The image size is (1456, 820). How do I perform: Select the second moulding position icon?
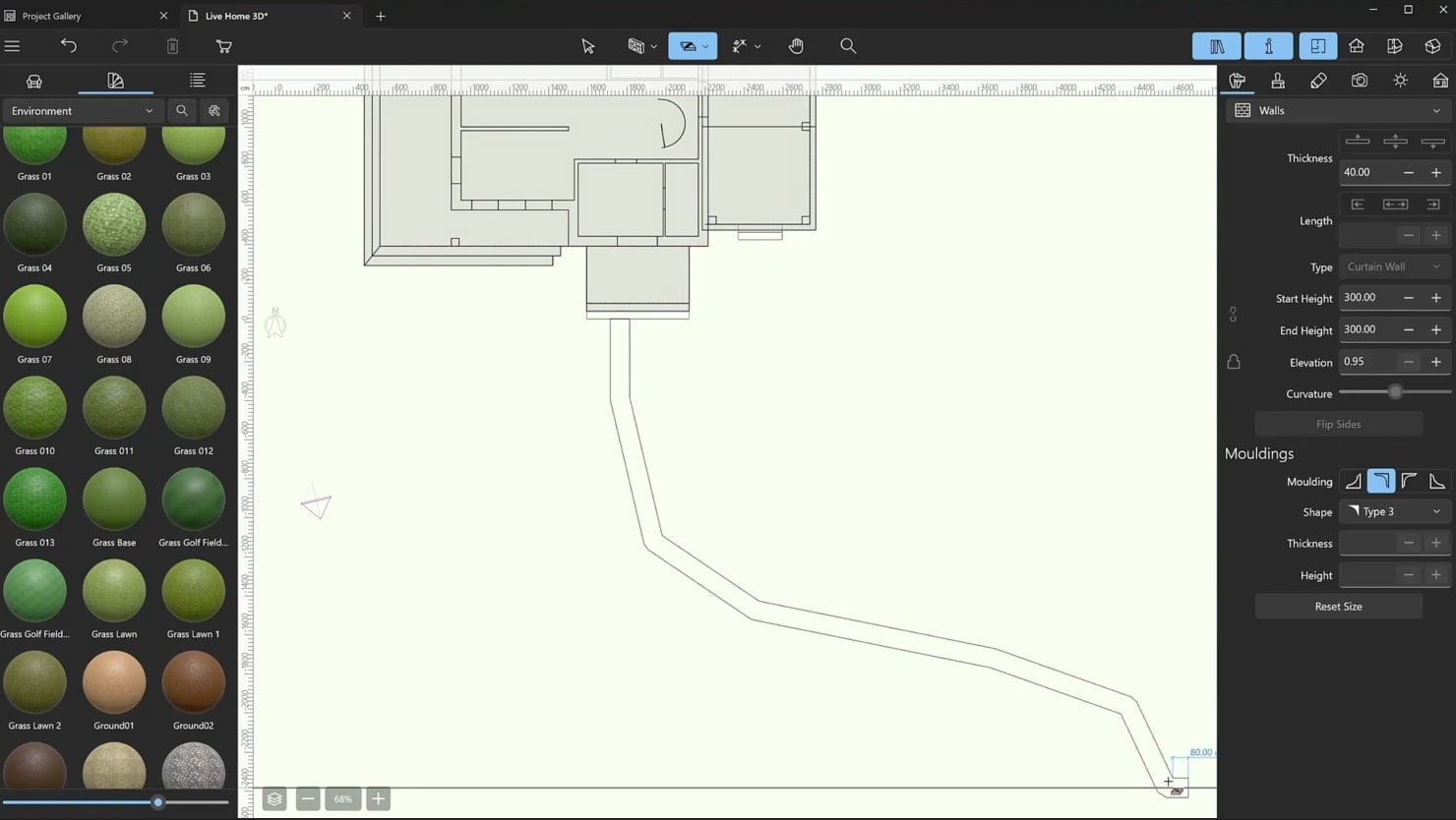tap(1381, 482)
